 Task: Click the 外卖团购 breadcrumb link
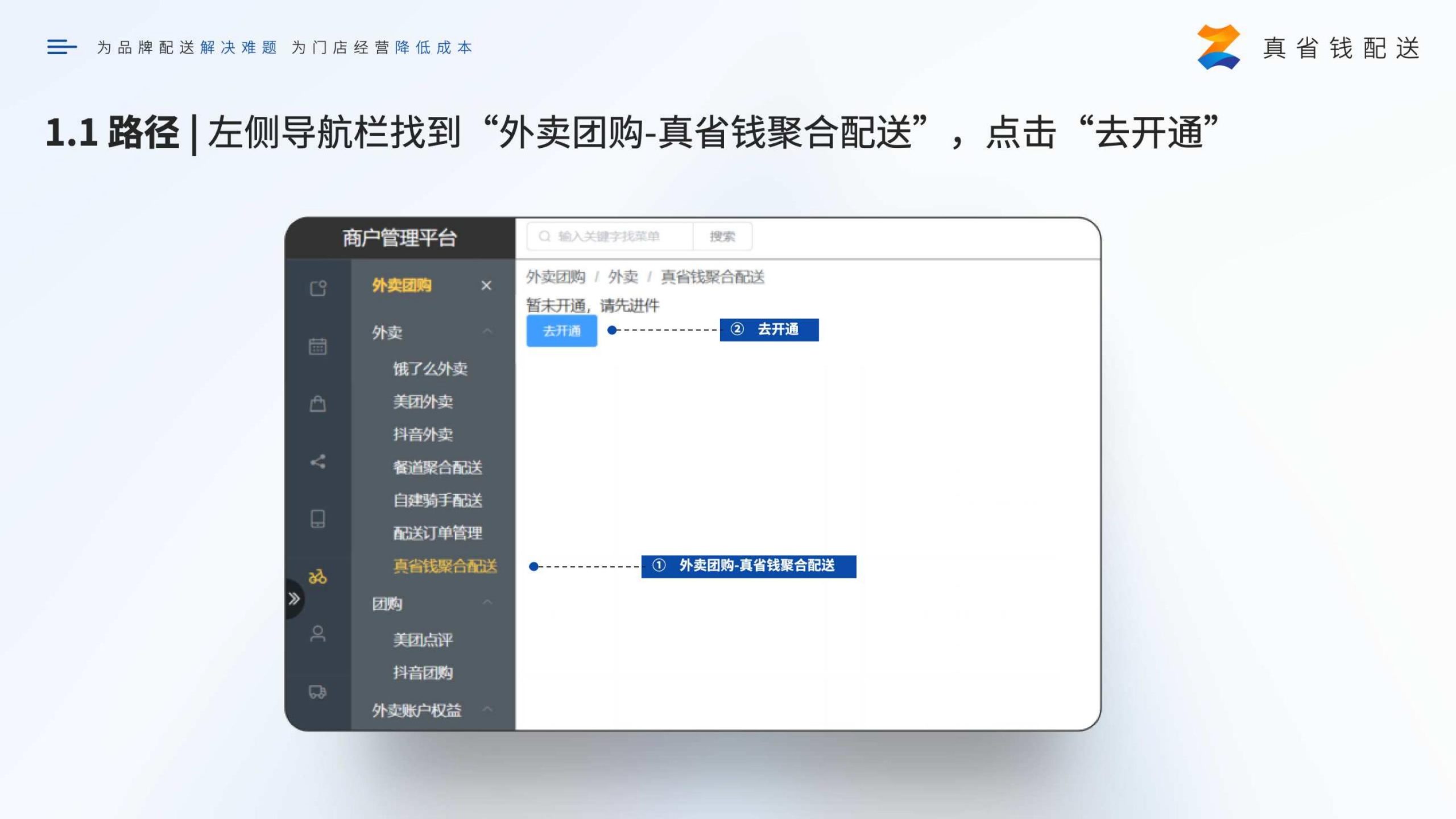(x=556, y=277)
